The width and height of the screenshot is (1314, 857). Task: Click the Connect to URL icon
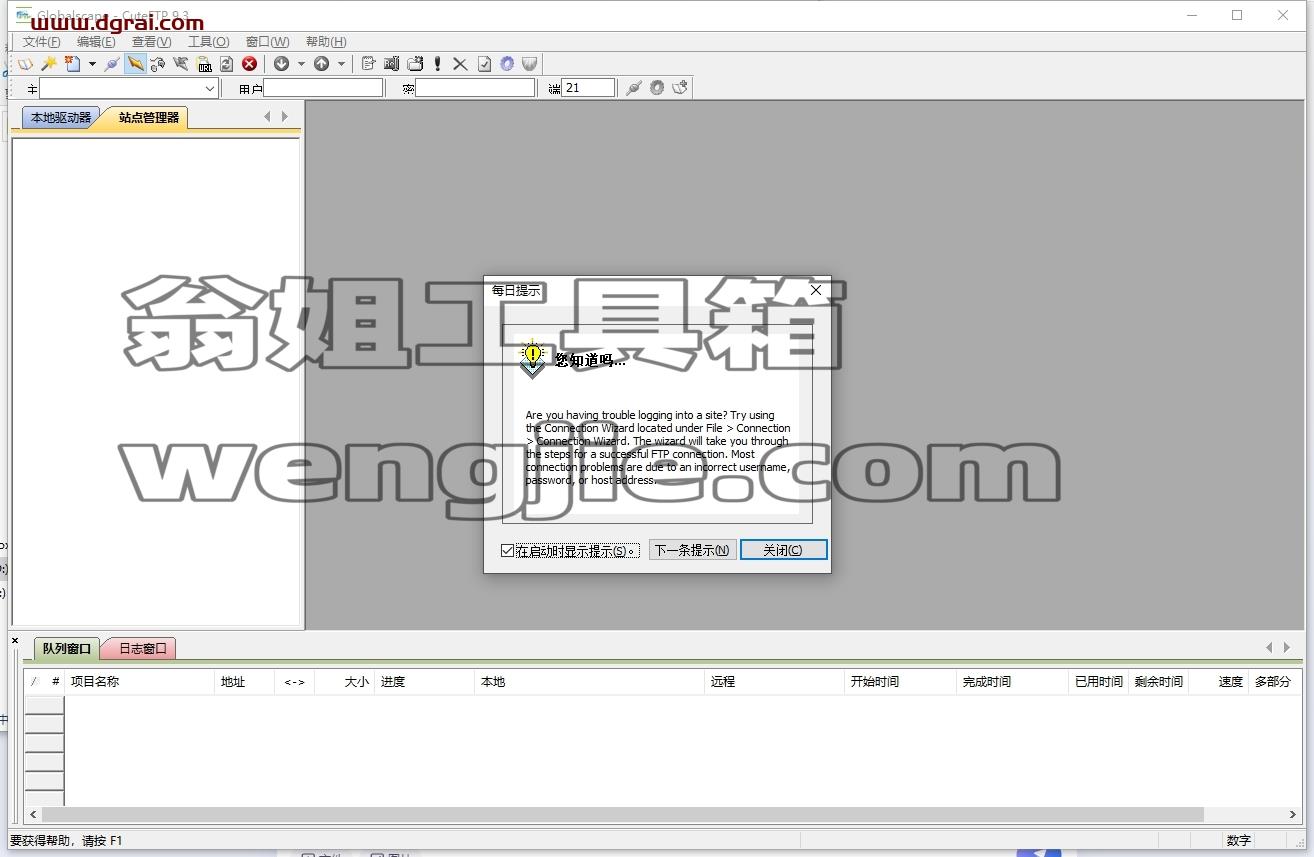pyautogui.click(x=204, y=64)
